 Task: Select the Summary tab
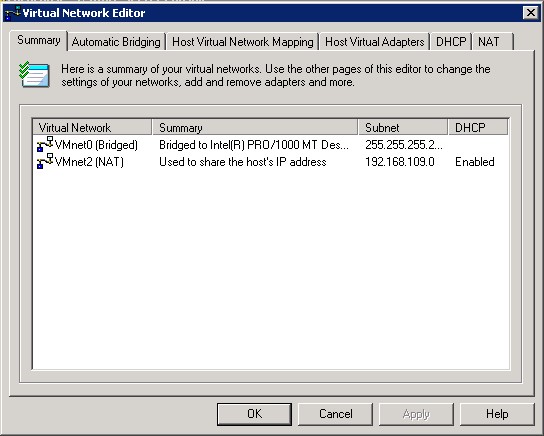(x=39, y=41)
